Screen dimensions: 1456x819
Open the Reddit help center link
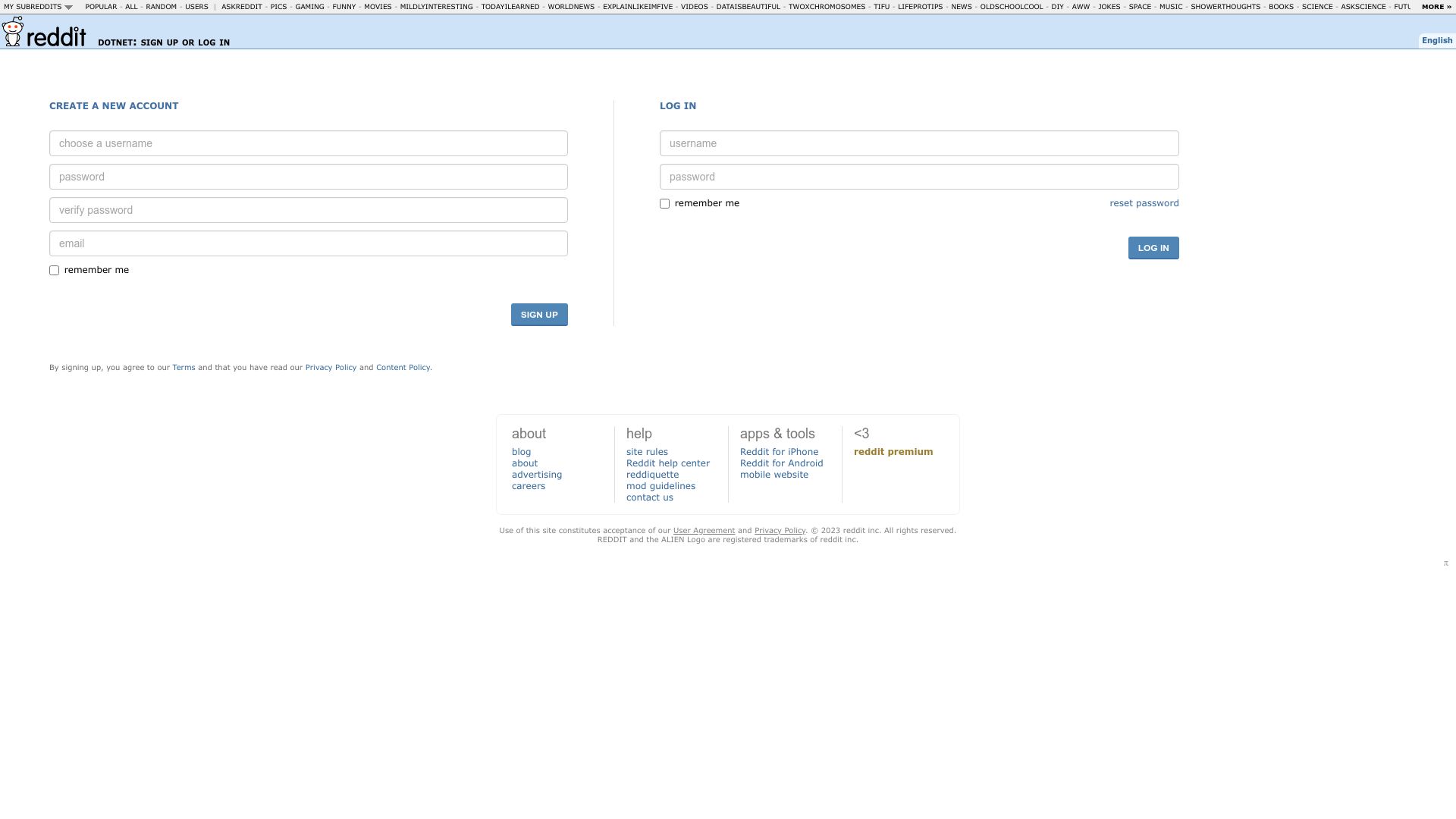(668, 463)
